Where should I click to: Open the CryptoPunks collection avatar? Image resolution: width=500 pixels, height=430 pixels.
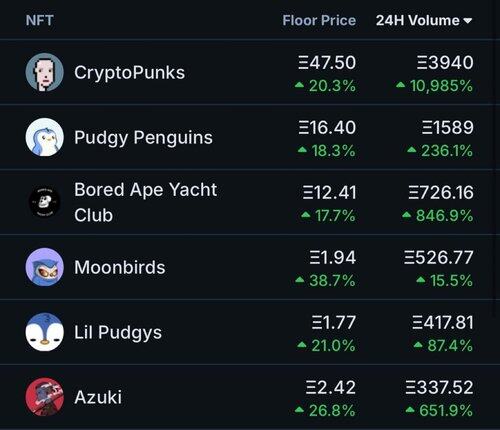(45, 72)
